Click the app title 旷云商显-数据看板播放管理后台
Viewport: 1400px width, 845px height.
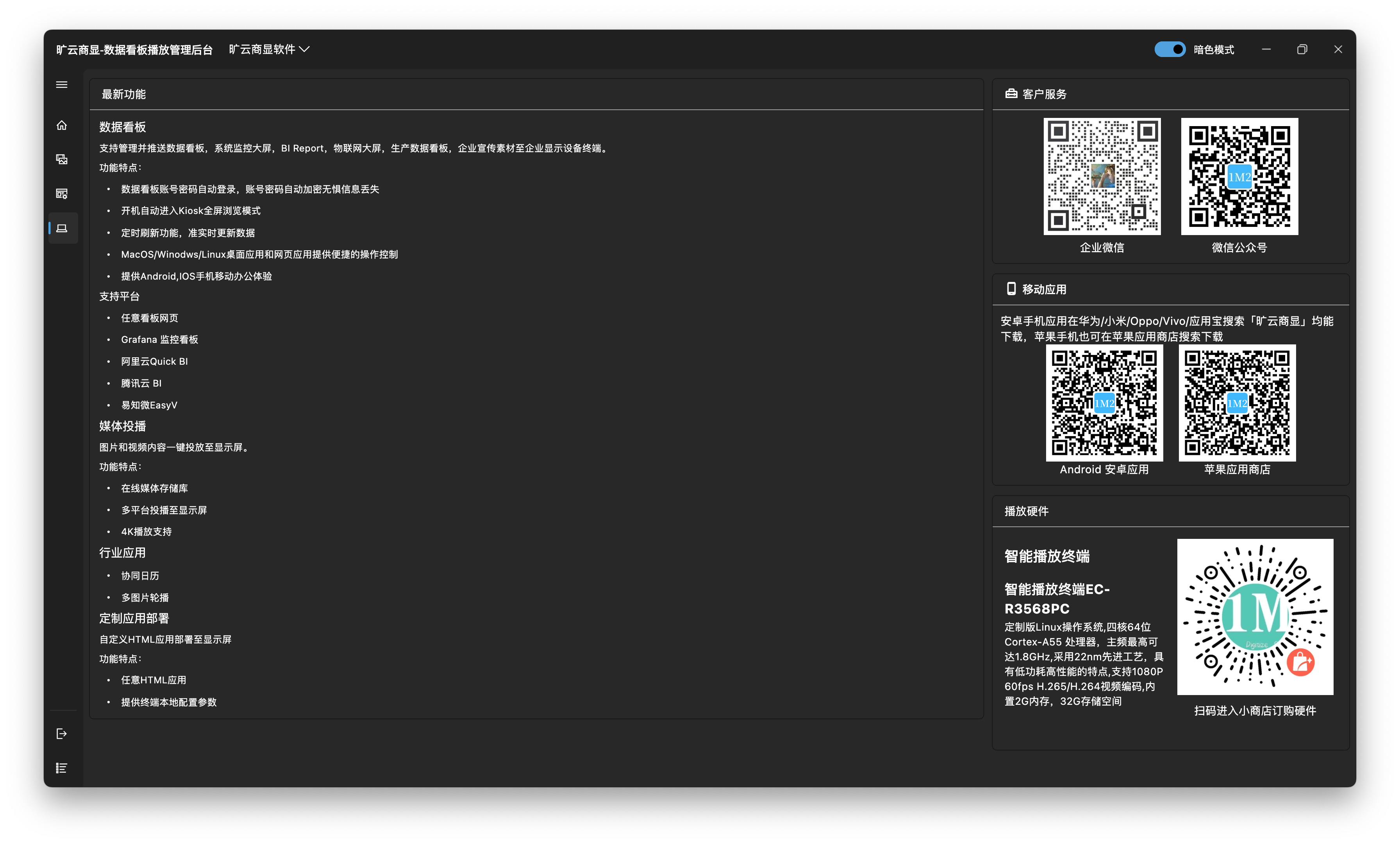(x=135, y=50)
